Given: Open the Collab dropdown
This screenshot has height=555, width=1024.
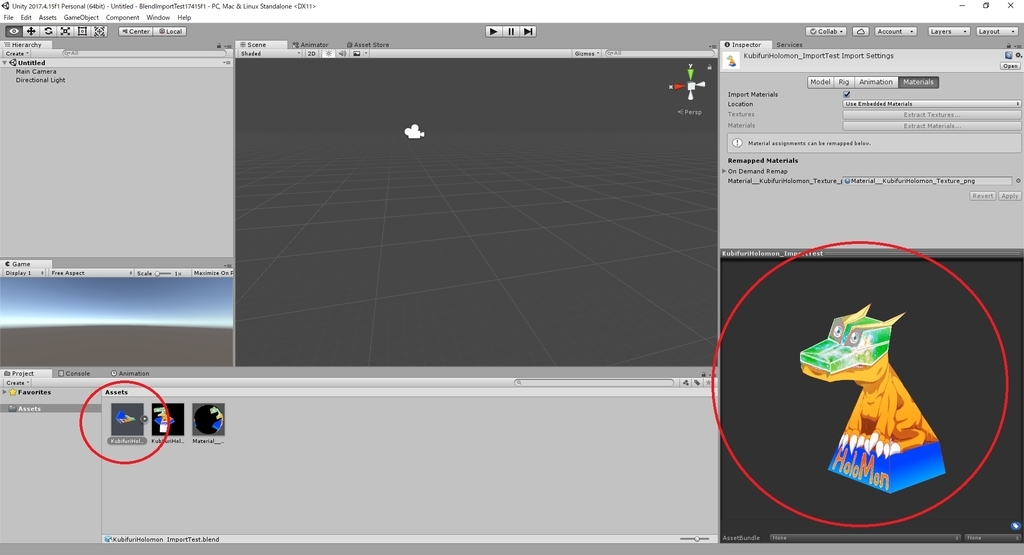Looking at the screenshot, I should (826, 31).
